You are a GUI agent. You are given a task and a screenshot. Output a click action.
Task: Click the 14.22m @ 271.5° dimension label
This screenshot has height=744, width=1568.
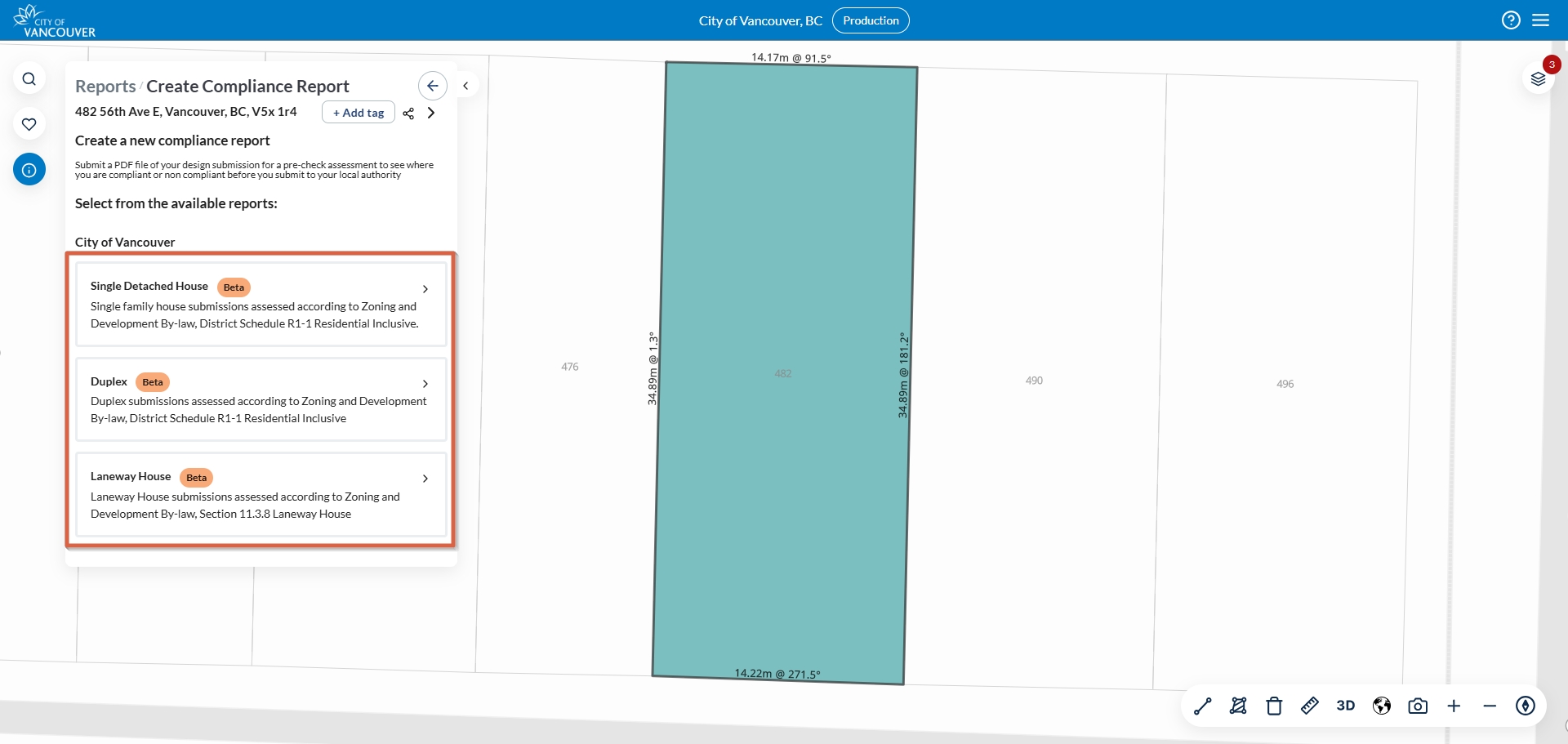pyautogui.click(x=777, y=674)
